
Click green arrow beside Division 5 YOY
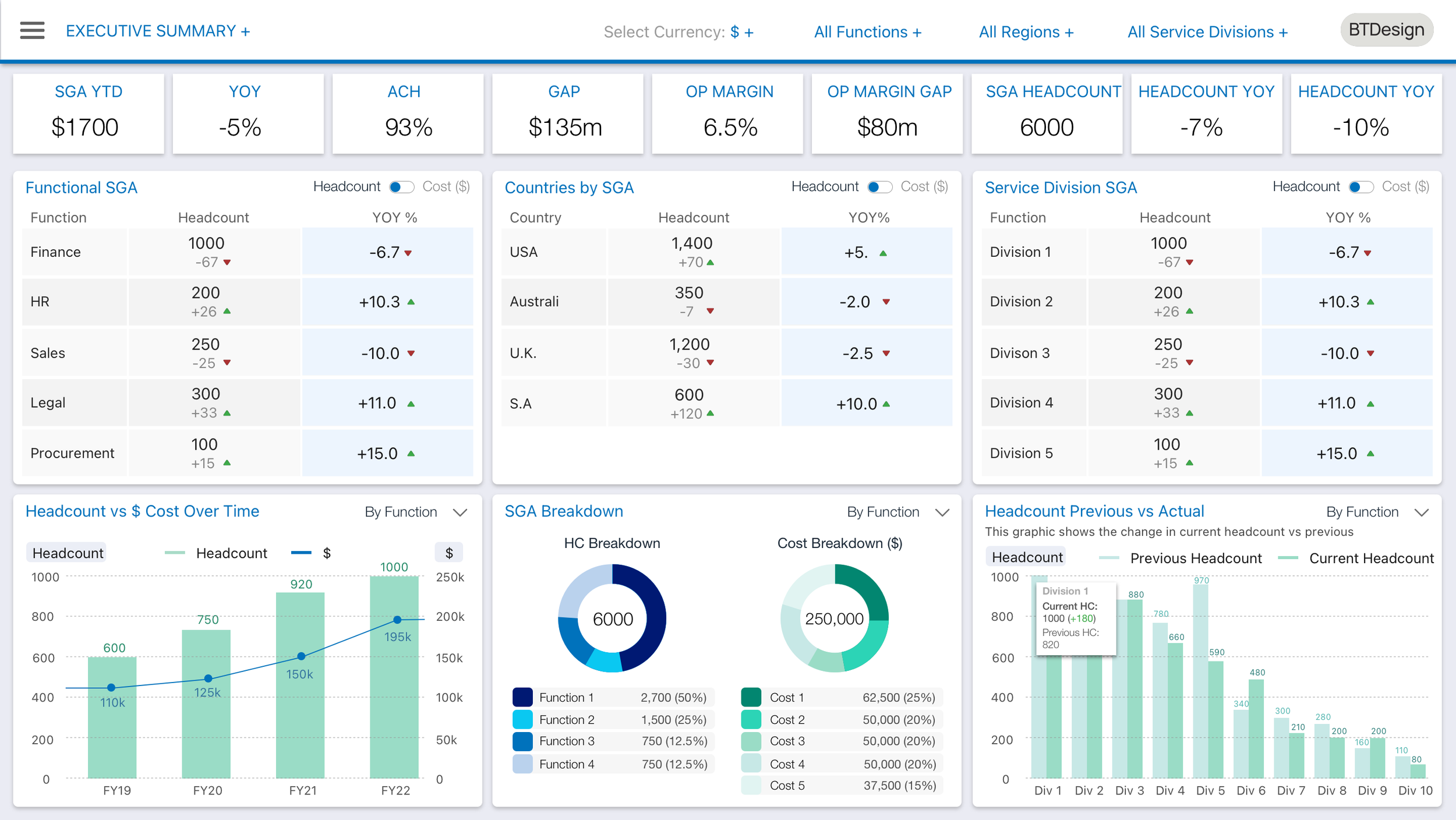[1370, 454]
